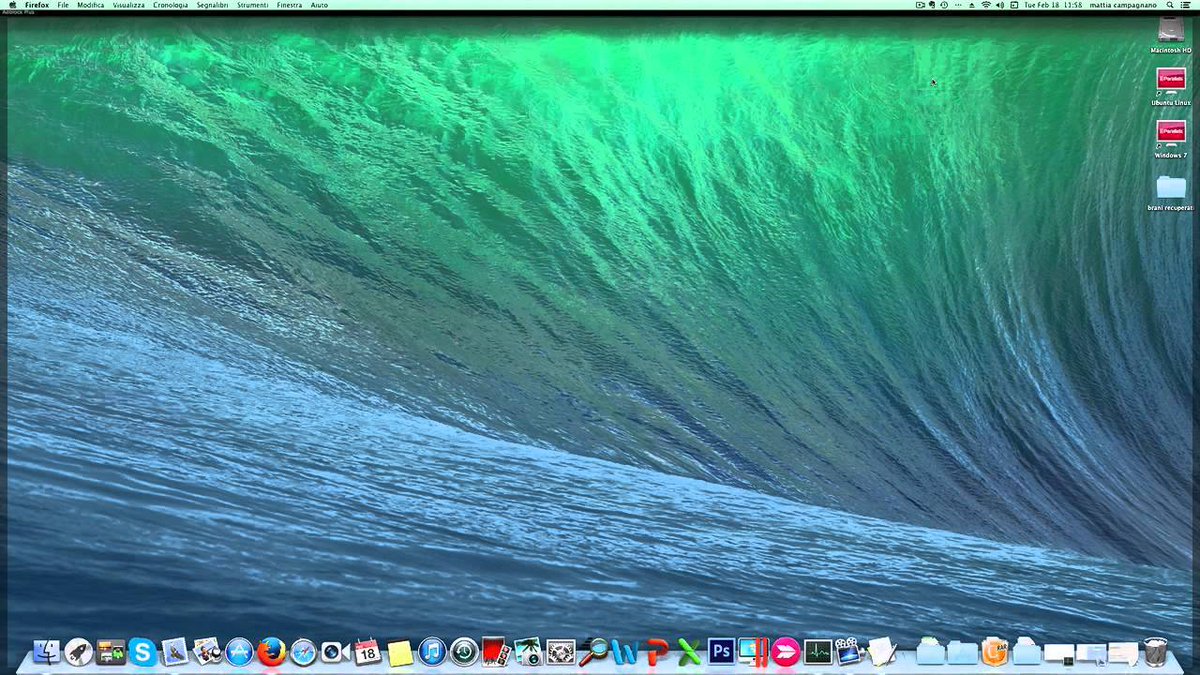Open the RAR archiver Dock icon
This screenshot has height=675, width=1200.
point(994,653)
